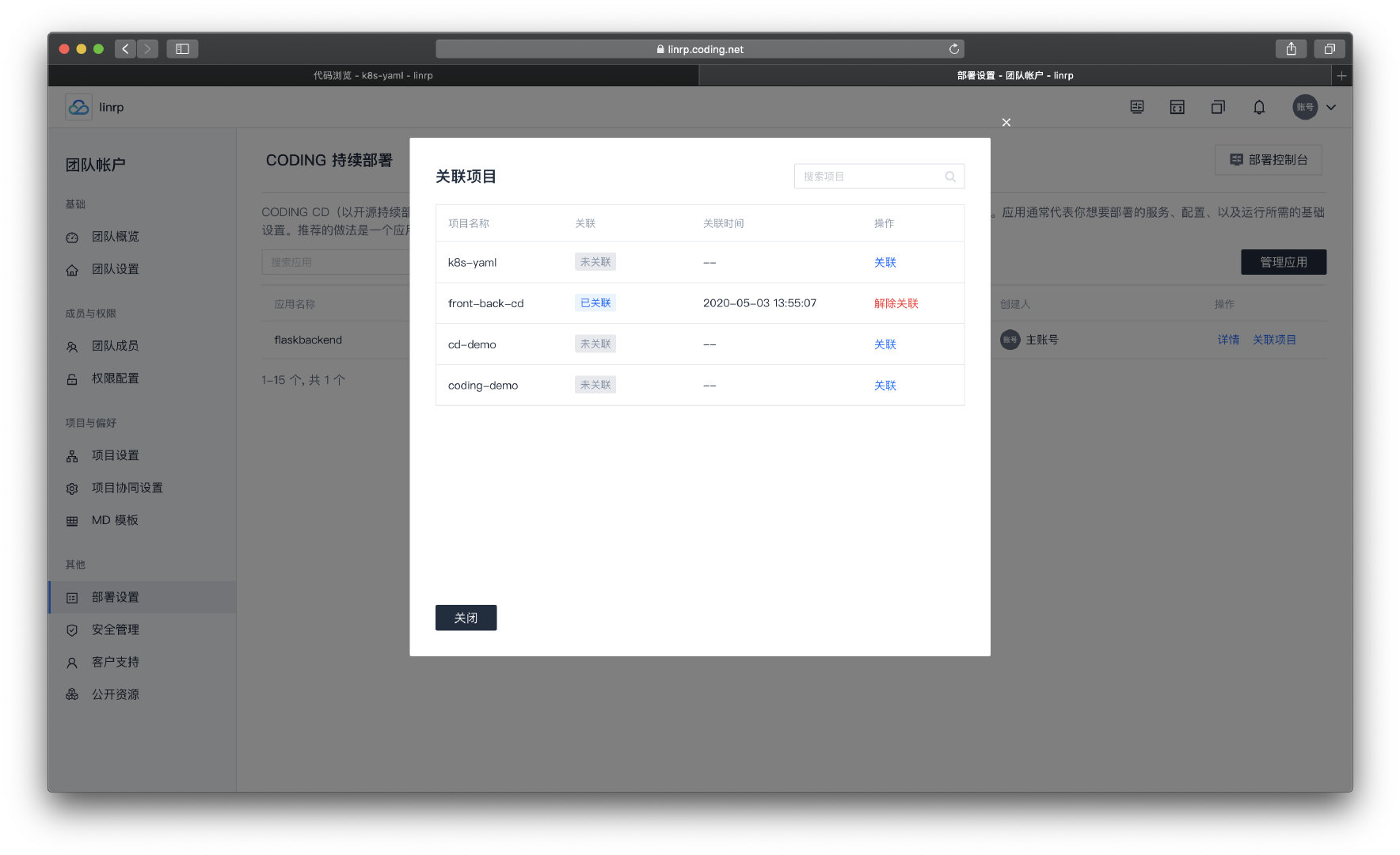Open the linrp cloud logo icon
1400x855 pixels.
pos(78,107)
